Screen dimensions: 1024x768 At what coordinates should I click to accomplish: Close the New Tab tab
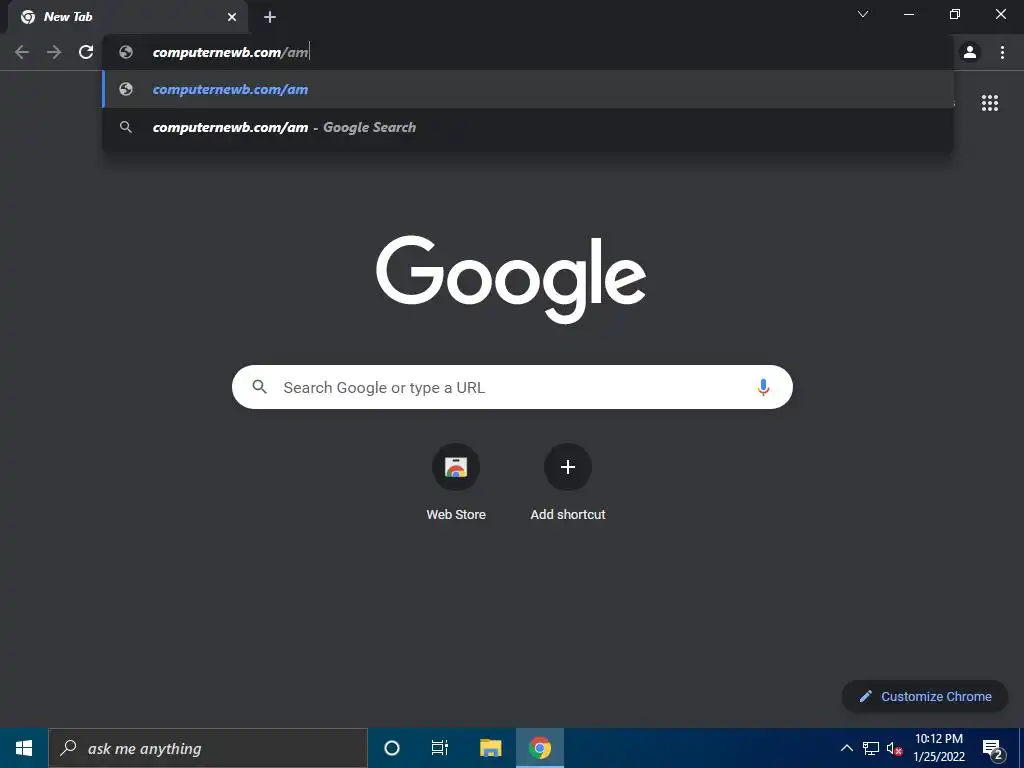click(232, 17)
